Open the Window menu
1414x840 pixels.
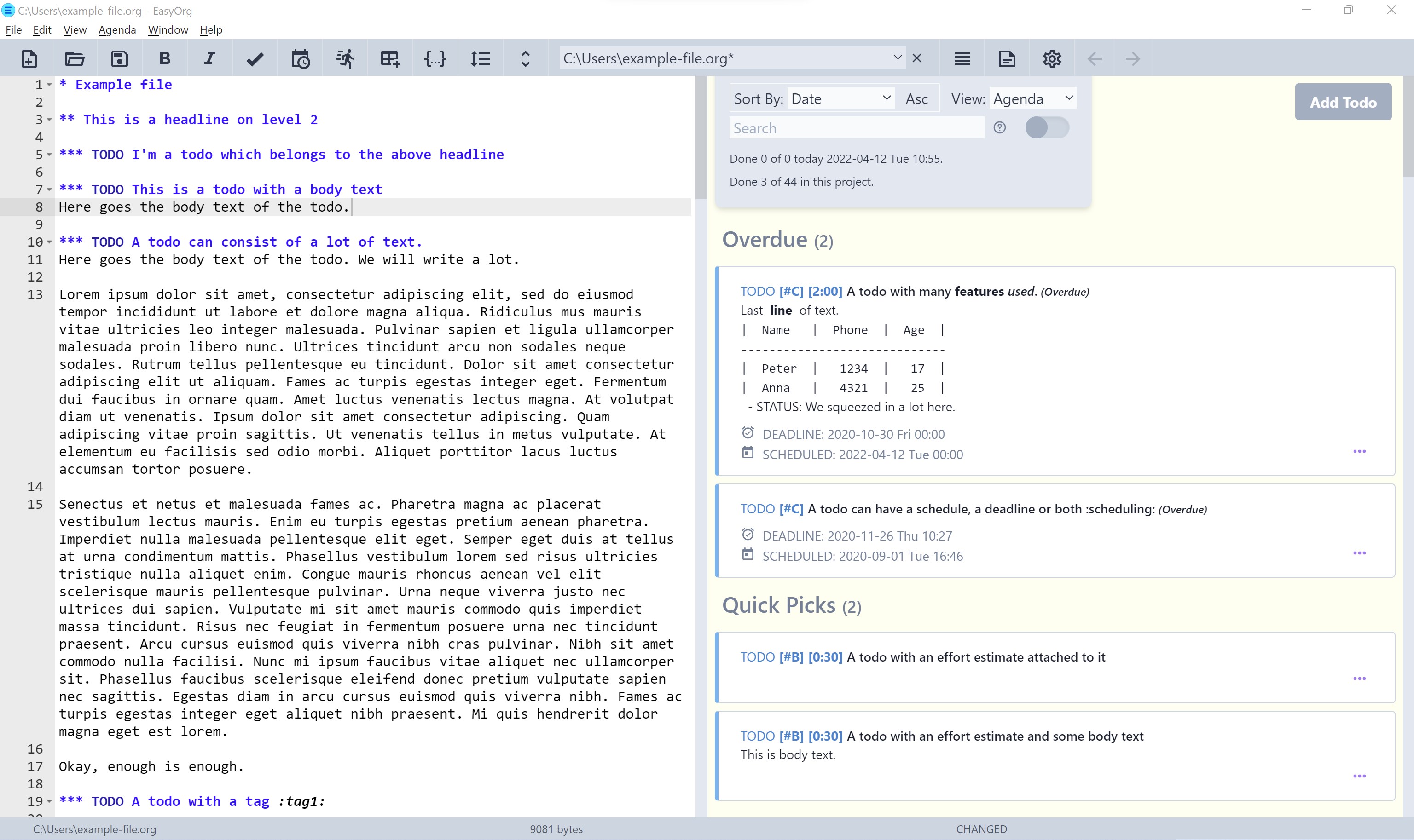click(x=168, y=30)
